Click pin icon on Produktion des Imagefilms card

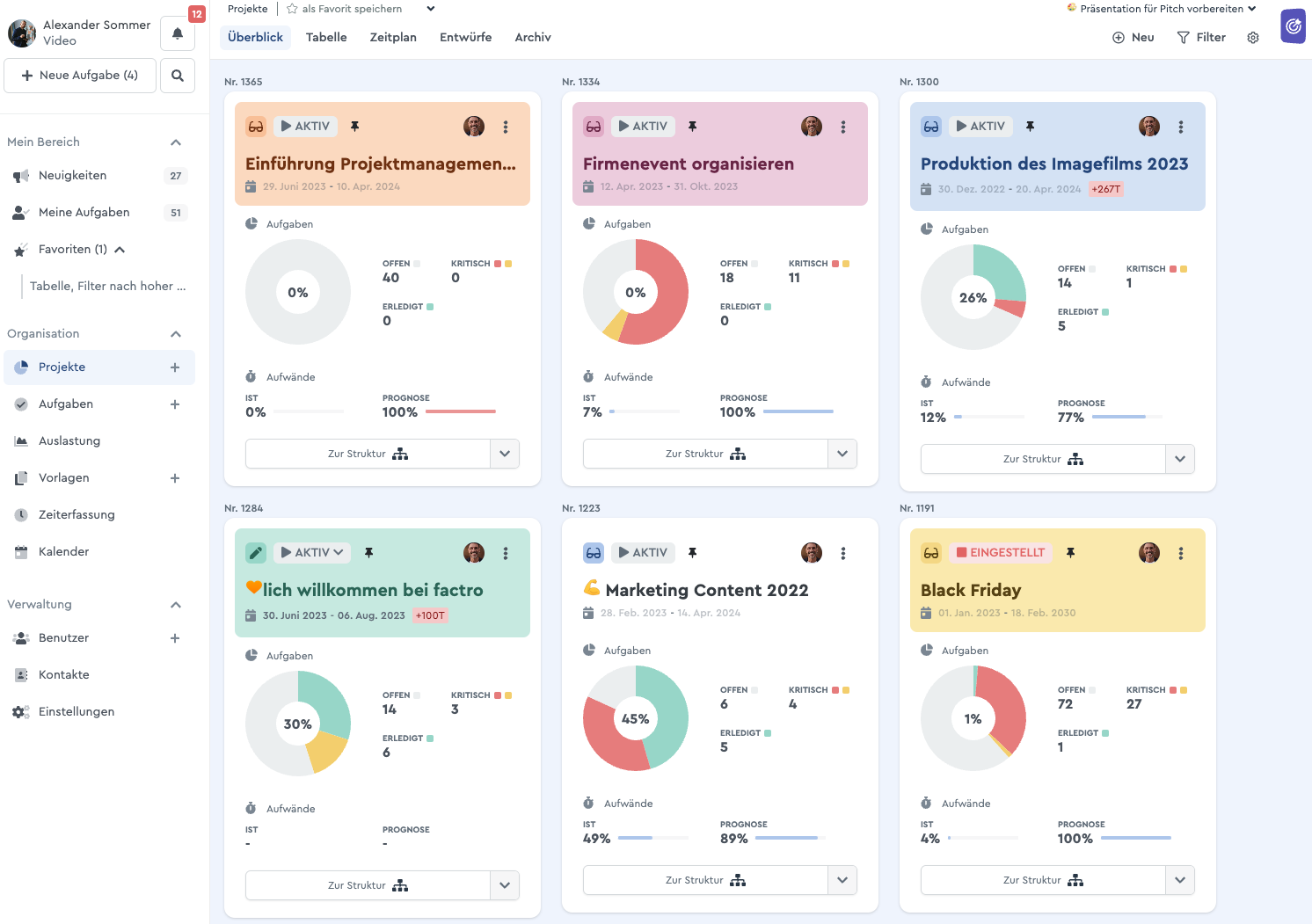(1030, 127)
